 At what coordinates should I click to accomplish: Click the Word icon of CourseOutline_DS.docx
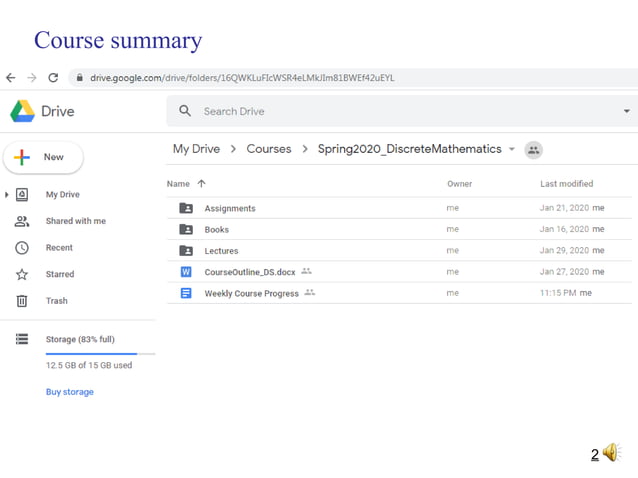coord(186,271)
